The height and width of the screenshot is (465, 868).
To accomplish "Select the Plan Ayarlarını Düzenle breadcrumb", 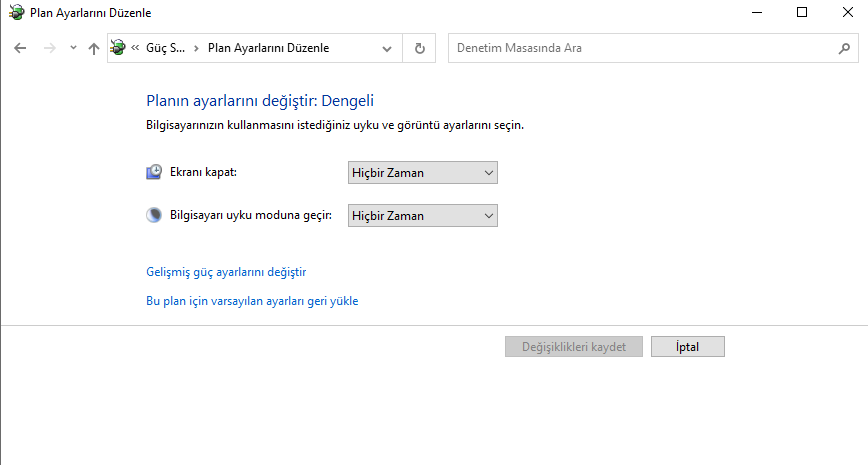I will pyautogui.click(x=268, y=48).
